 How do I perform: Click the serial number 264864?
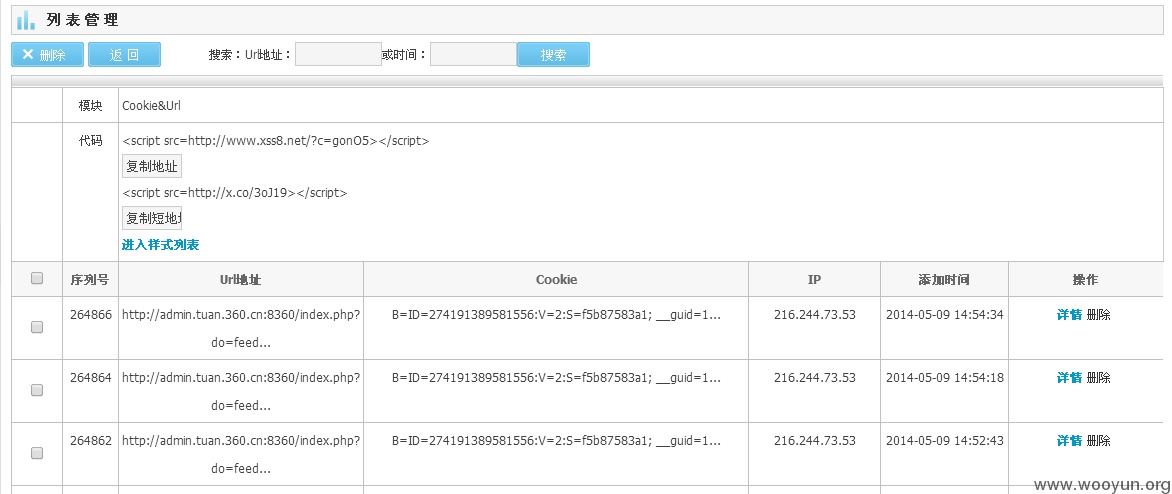[90, 378]
